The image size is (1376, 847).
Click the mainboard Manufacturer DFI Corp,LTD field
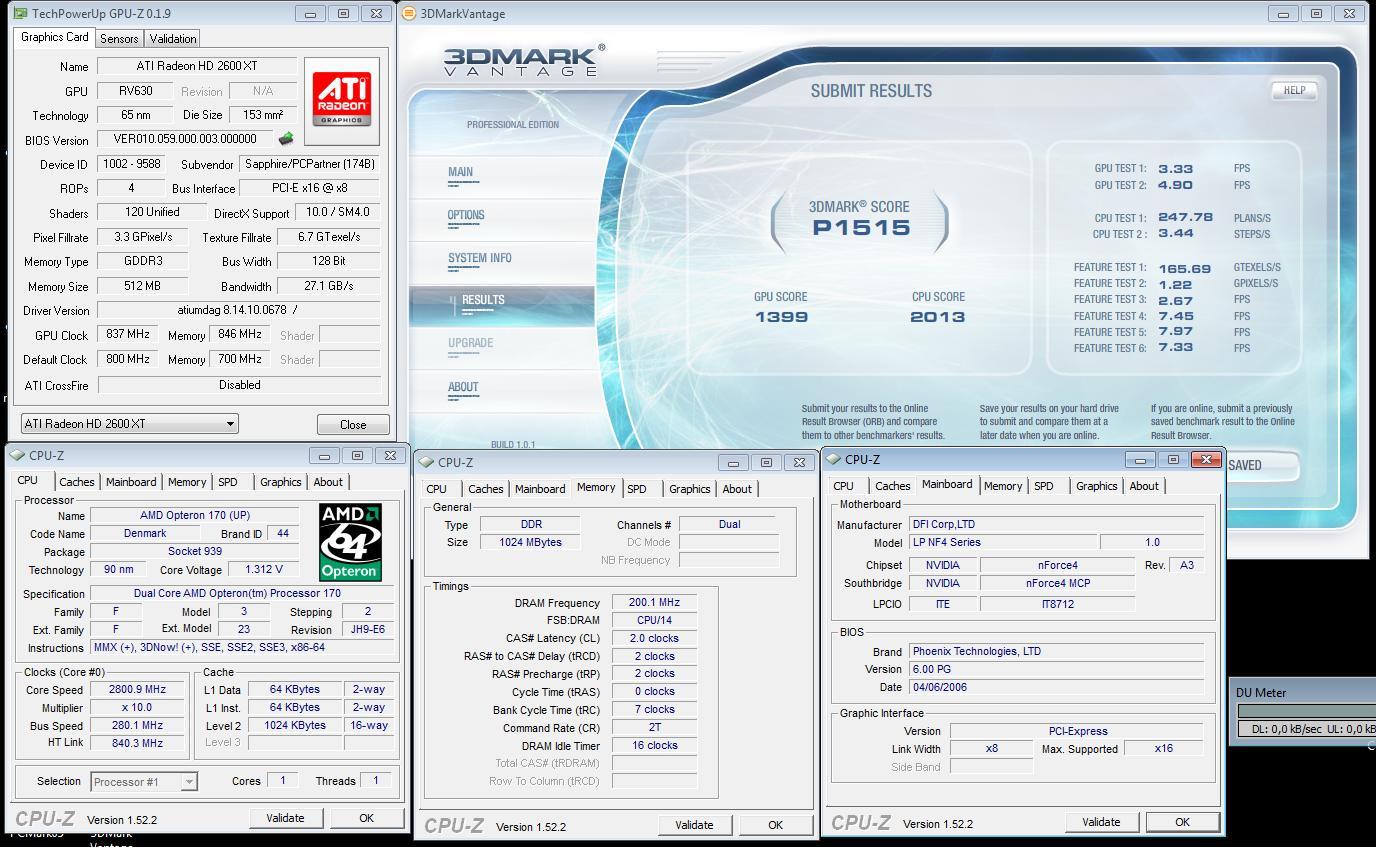pyautogui.click(x=1057, y=524)
